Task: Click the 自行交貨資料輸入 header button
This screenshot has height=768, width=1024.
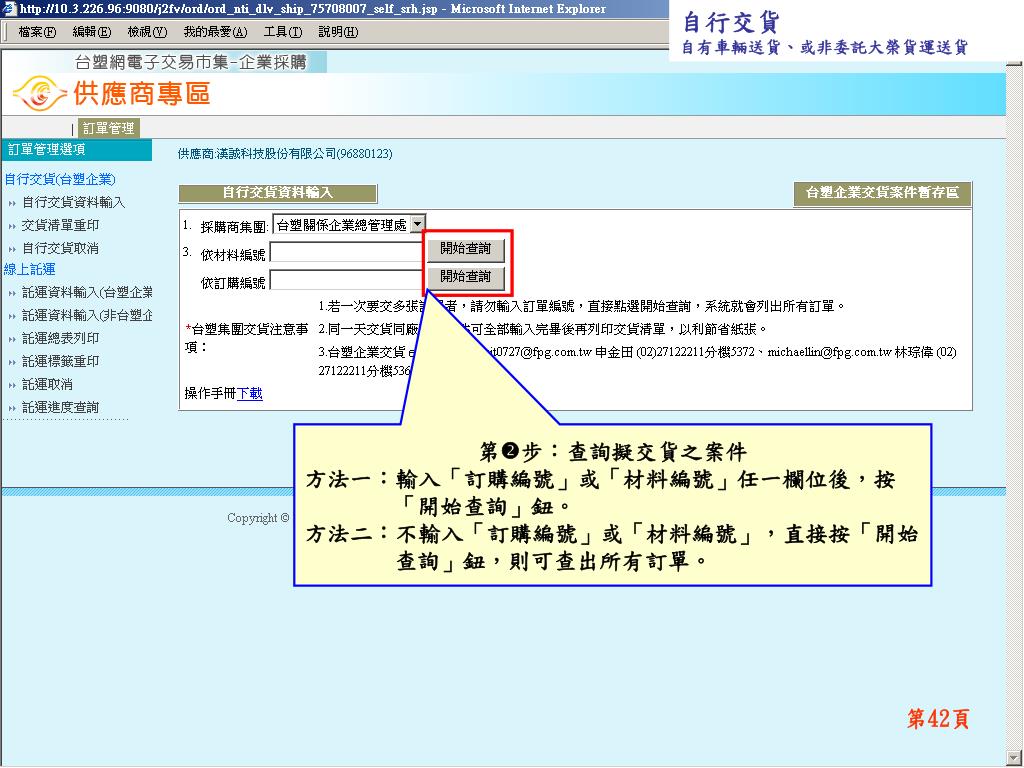Action: pos(278,193)
